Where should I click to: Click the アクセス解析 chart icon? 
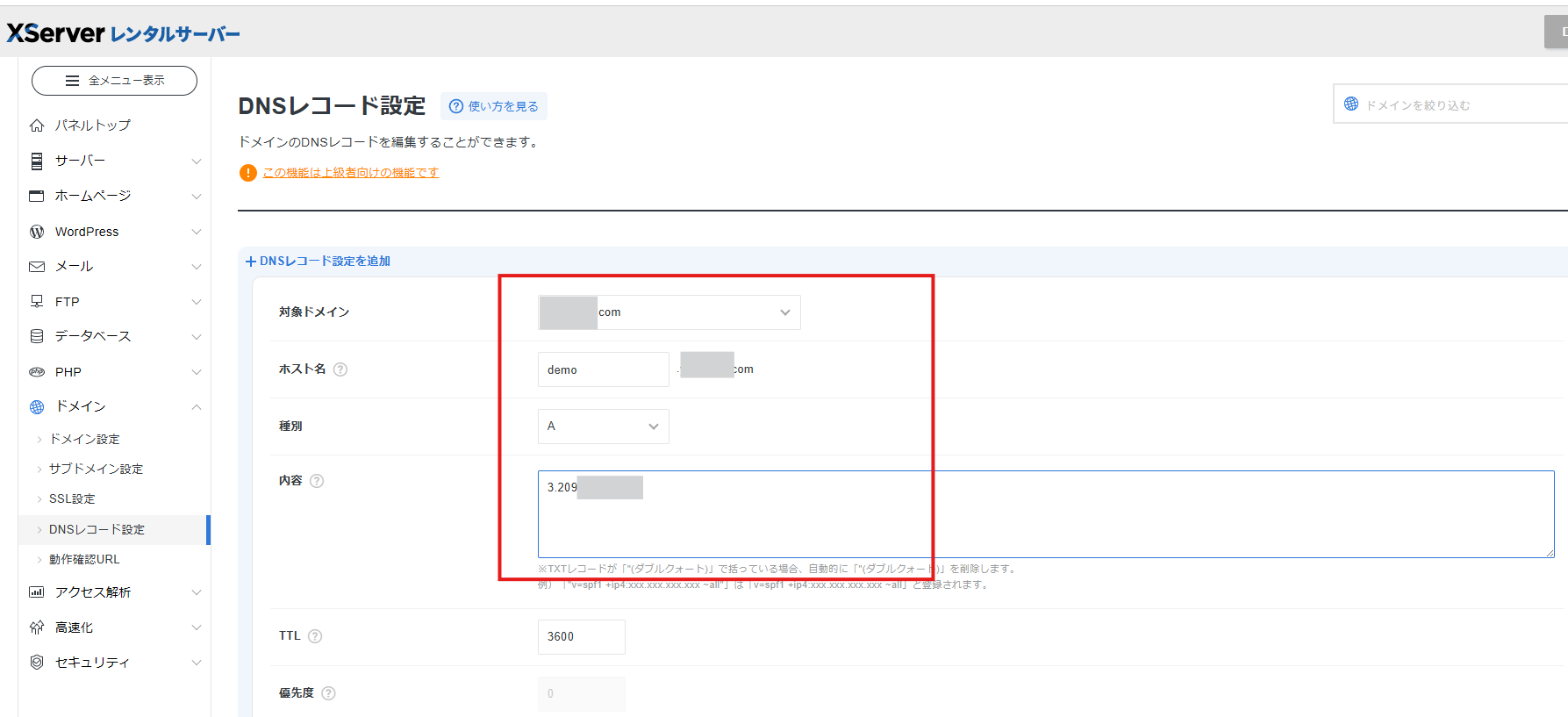(37, 592)
